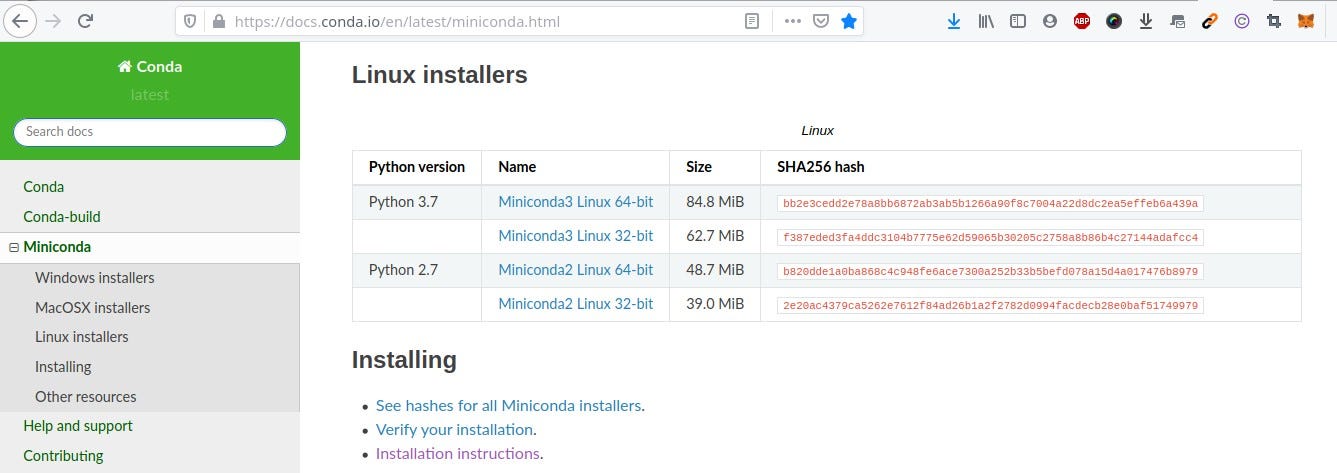Open the synced tabs device icon
This screenshot has height=473, width=1337.
pyautogui.click(x=1177, y=21)
